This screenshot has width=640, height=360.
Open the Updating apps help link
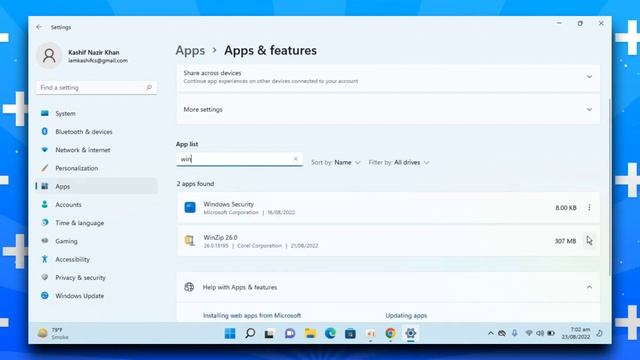pyautogui.click(x=406, y=316)
